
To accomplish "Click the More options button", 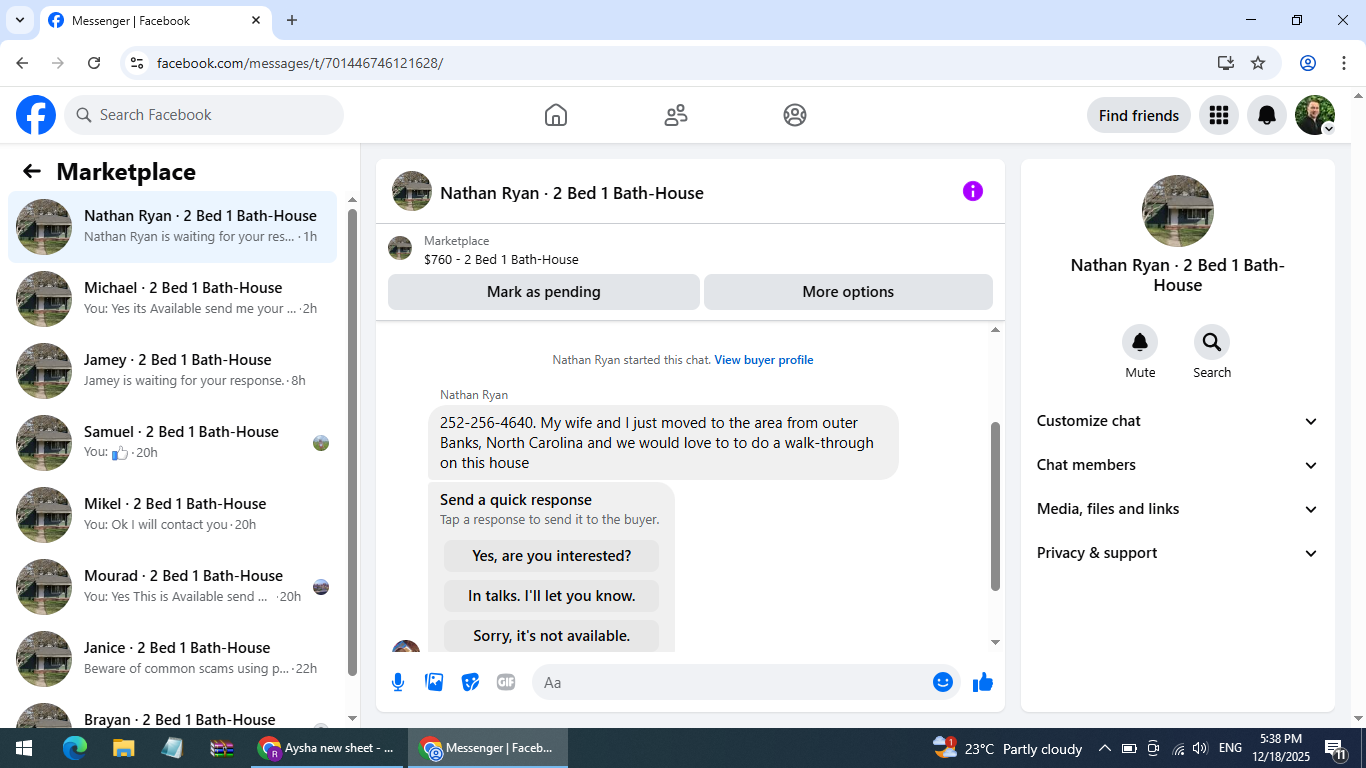I will (848, 292).
